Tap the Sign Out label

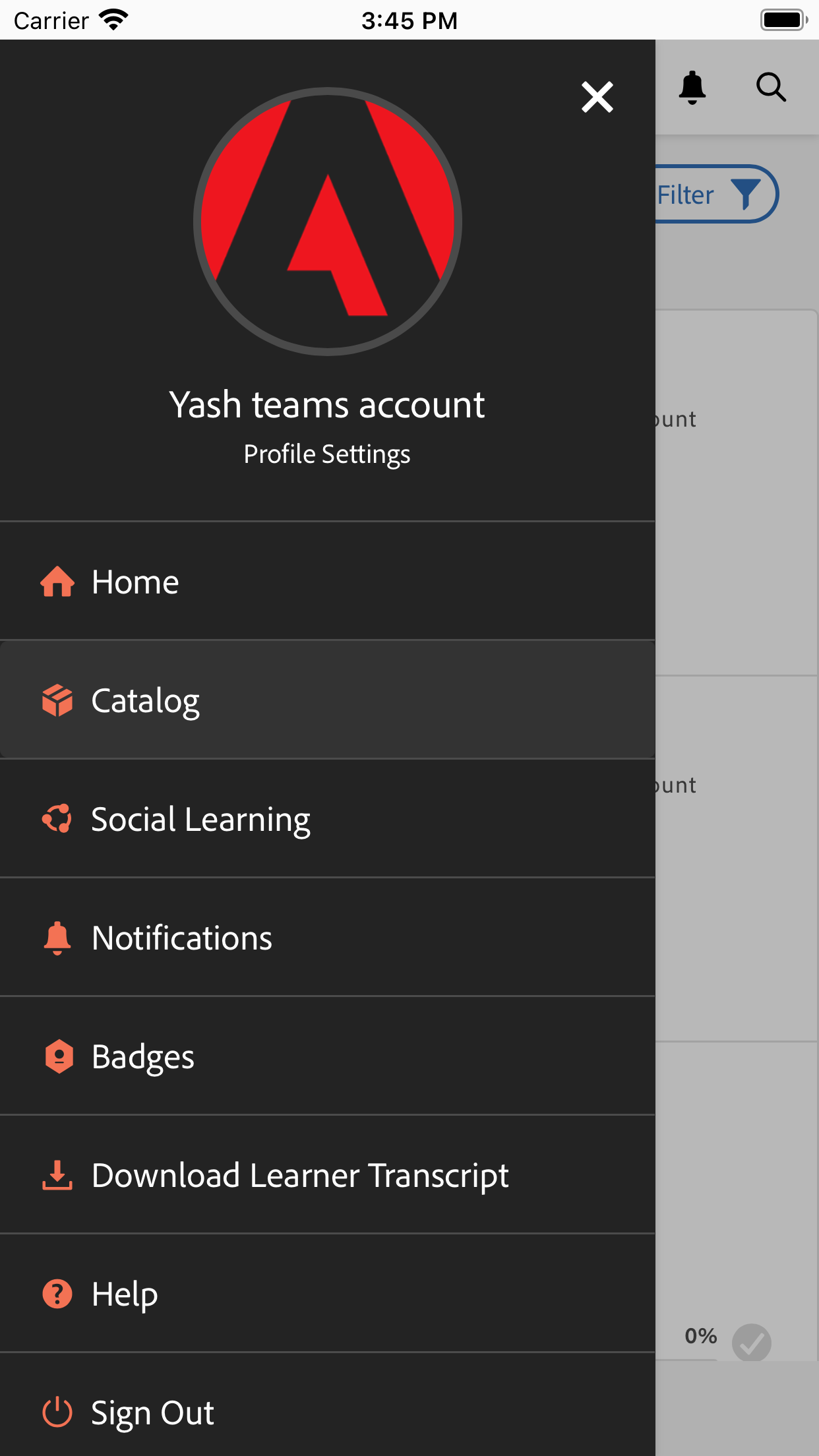point(152,1412)
